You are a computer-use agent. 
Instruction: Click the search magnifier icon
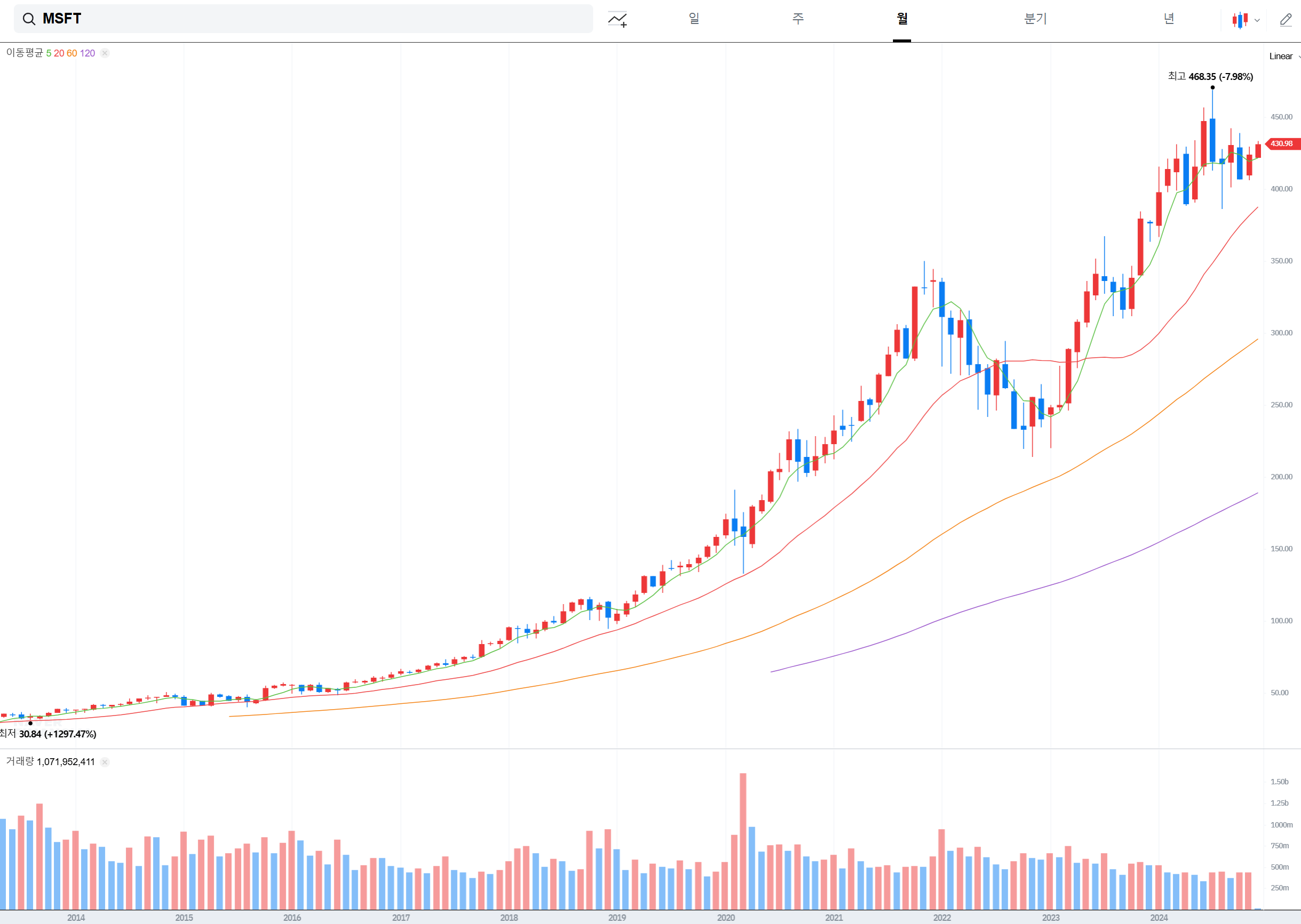point(28,19)
